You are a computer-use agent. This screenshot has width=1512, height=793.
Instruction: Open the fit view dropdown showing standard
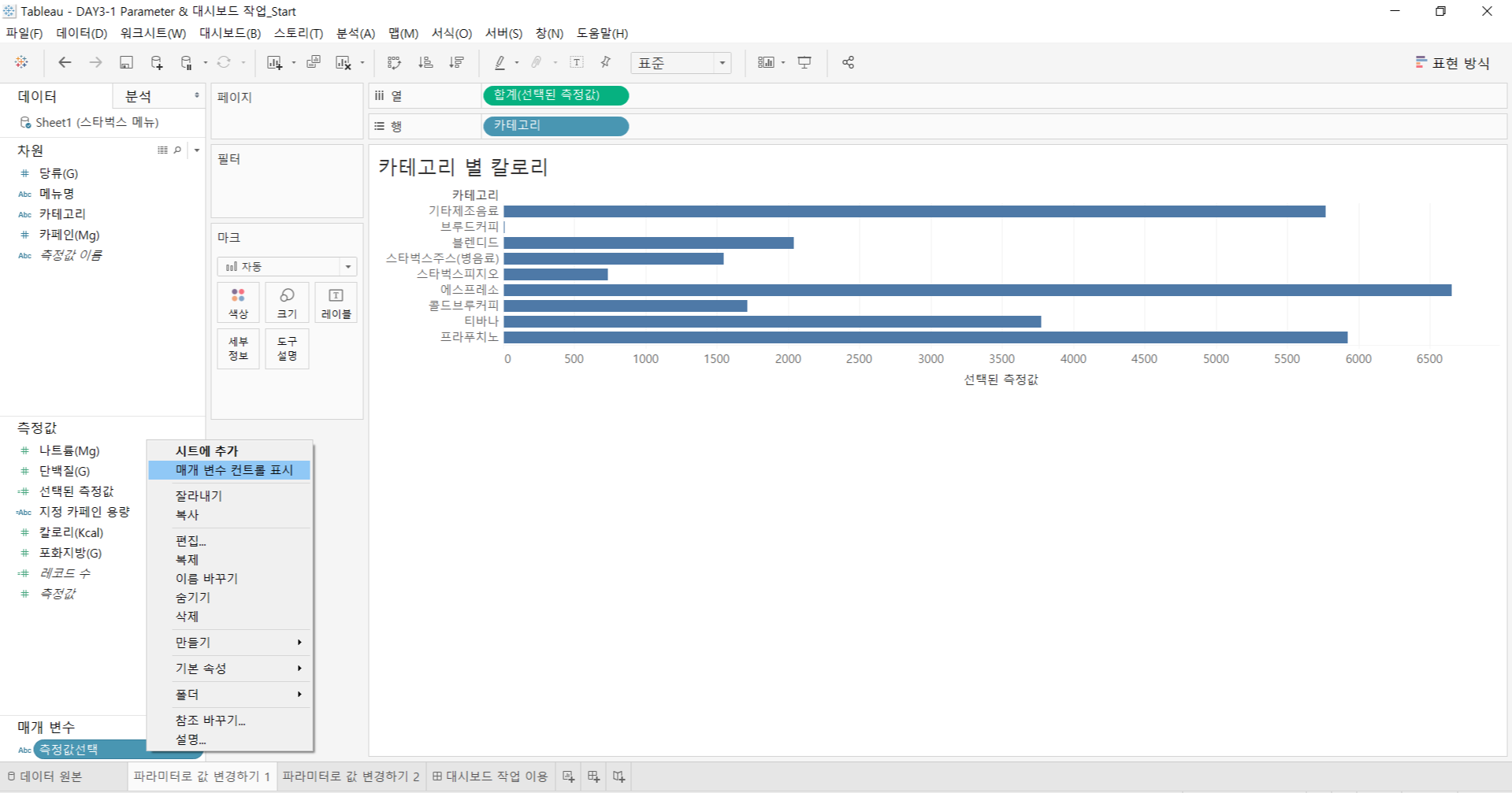tap(681, 63)
